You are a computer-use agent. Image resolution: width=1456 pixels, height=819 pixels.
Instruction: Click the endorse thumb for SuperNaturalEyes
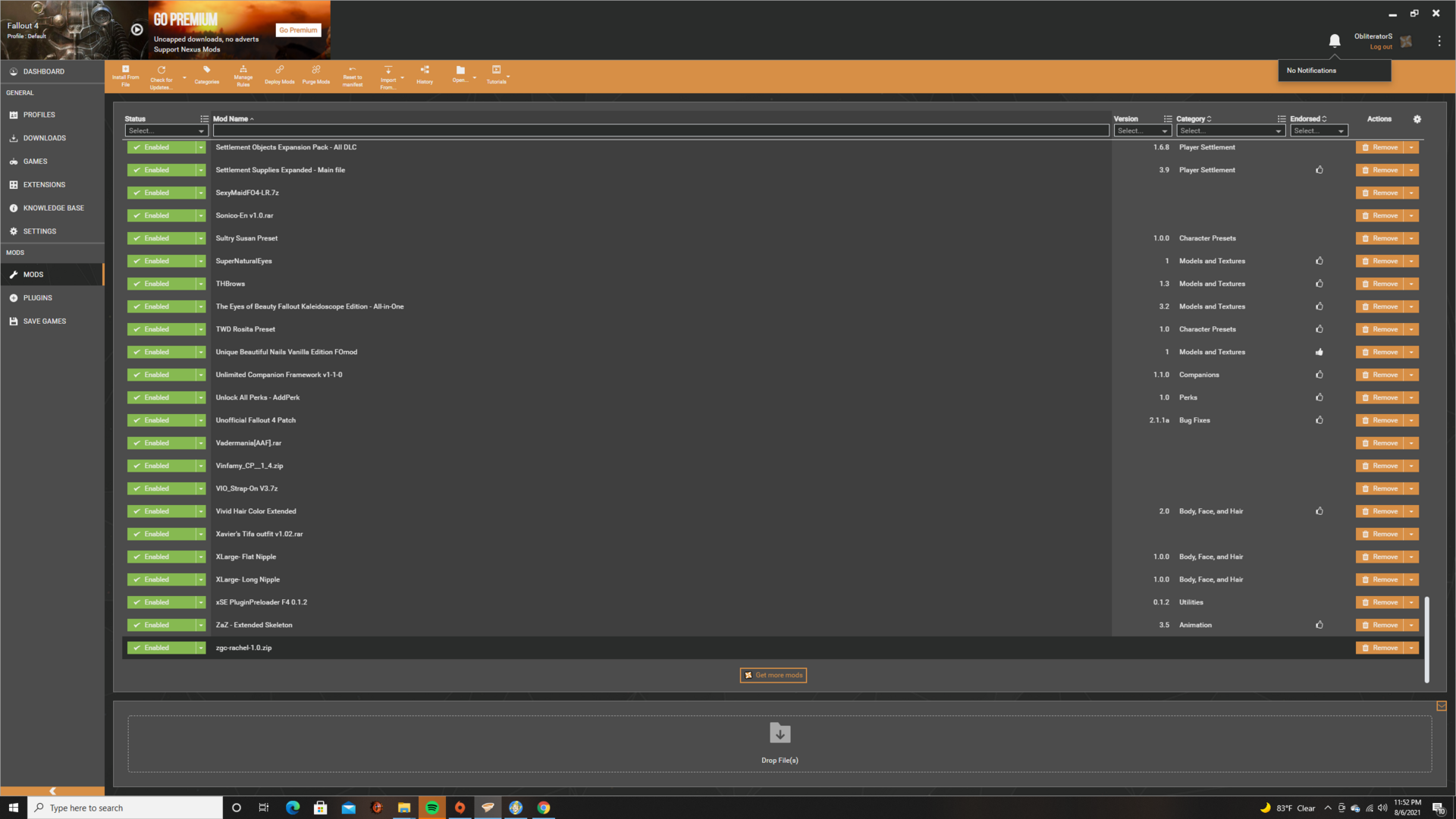point(1319,261)
